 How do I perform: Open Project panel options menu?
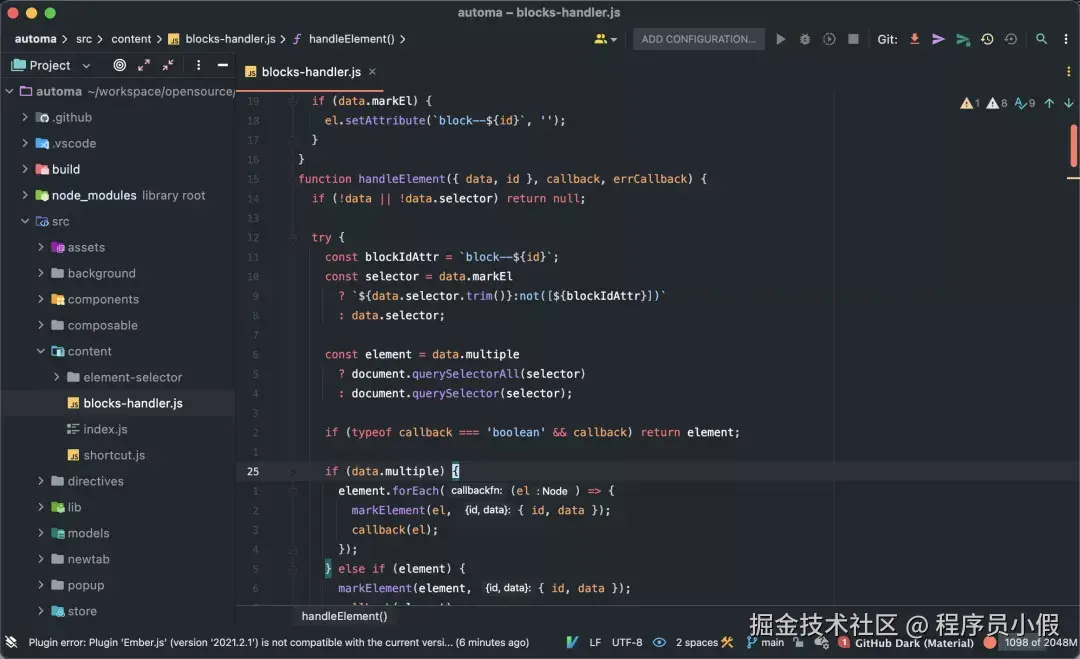[198, 65]
